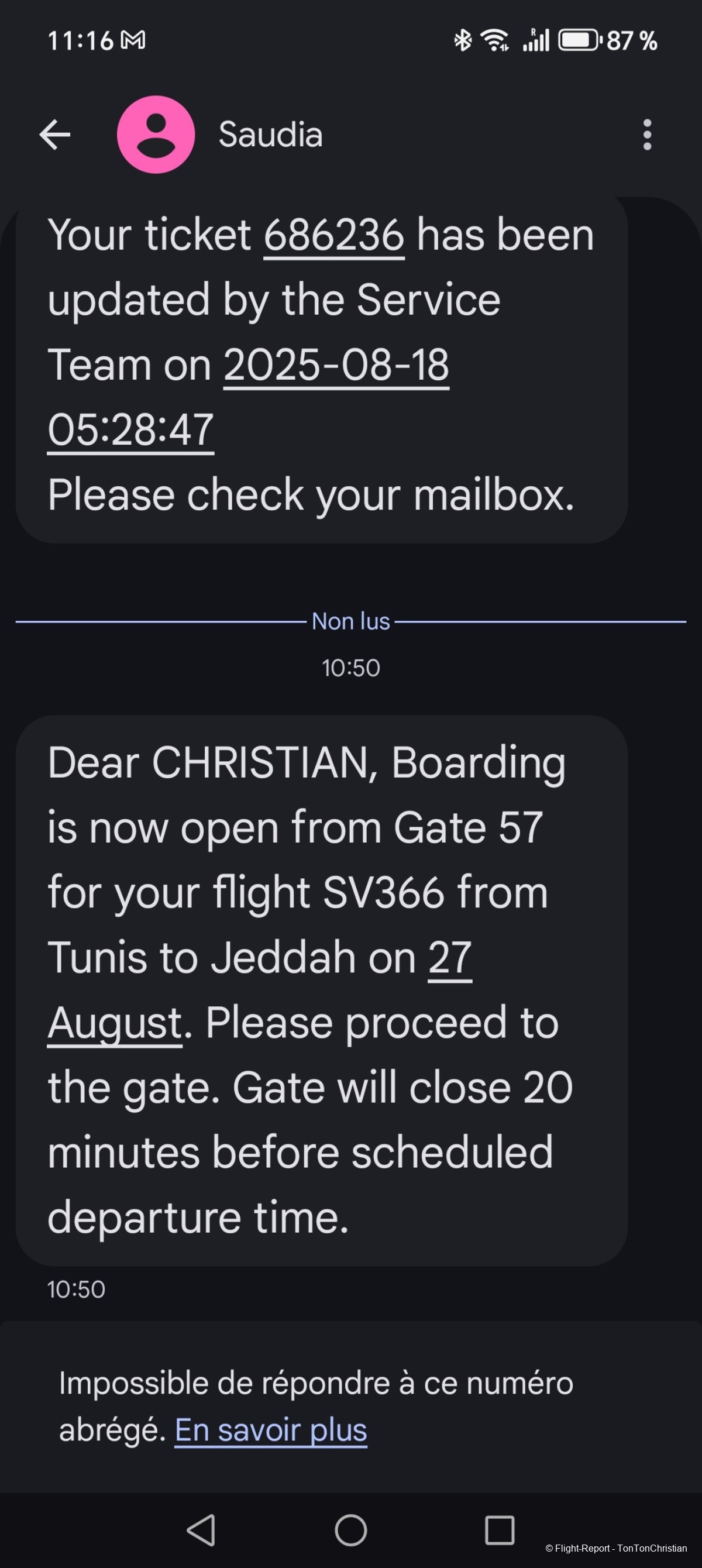Tap the ticket number 686236 link
The image size is (702, 1568).
click(x=333, y=235)
